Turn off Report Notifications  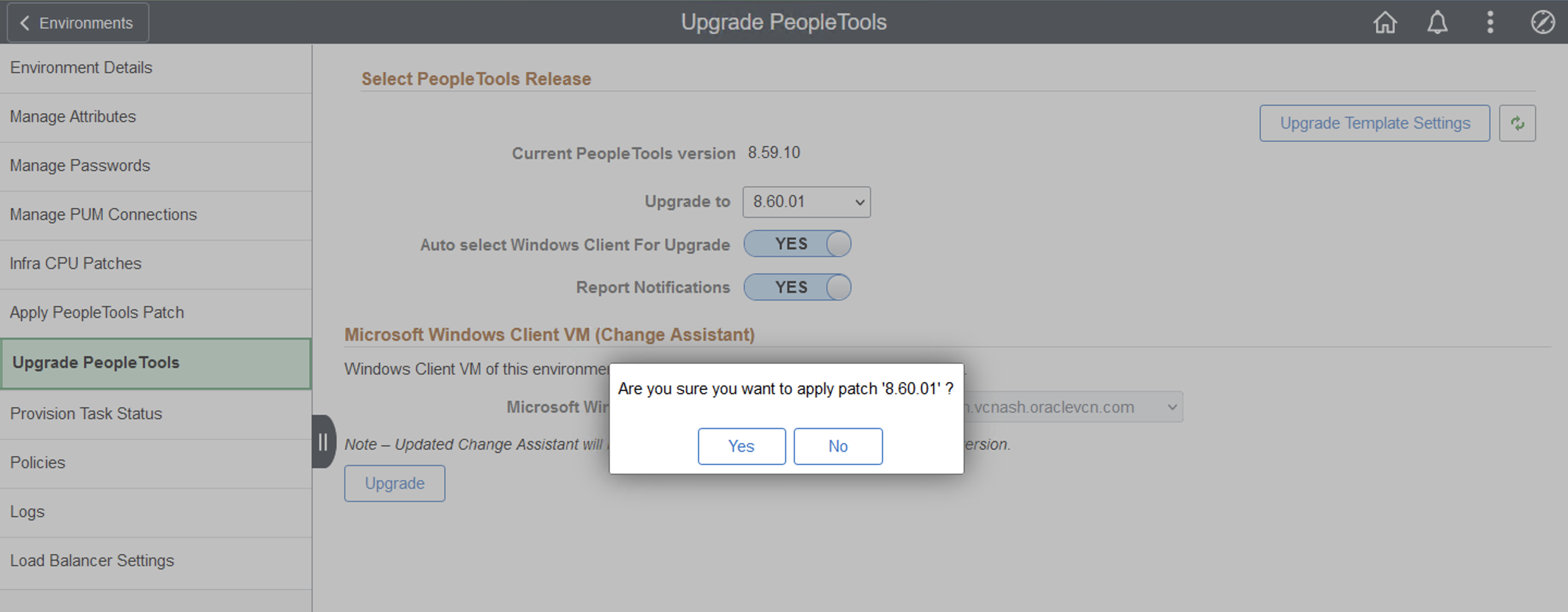pyautogui.click(x=798, y=287)
